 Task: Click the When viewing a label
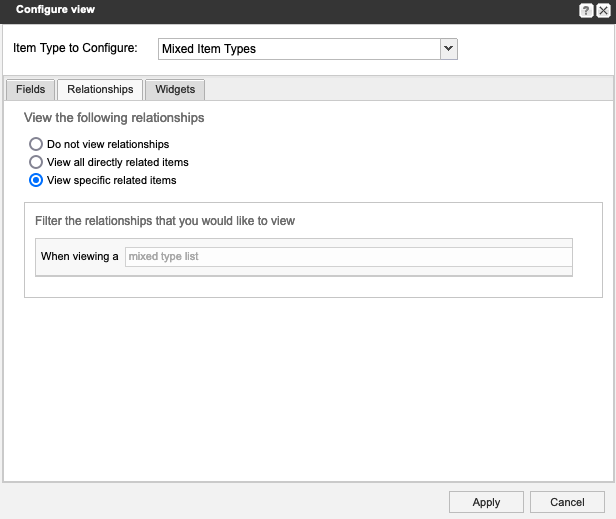coord(79,257)
